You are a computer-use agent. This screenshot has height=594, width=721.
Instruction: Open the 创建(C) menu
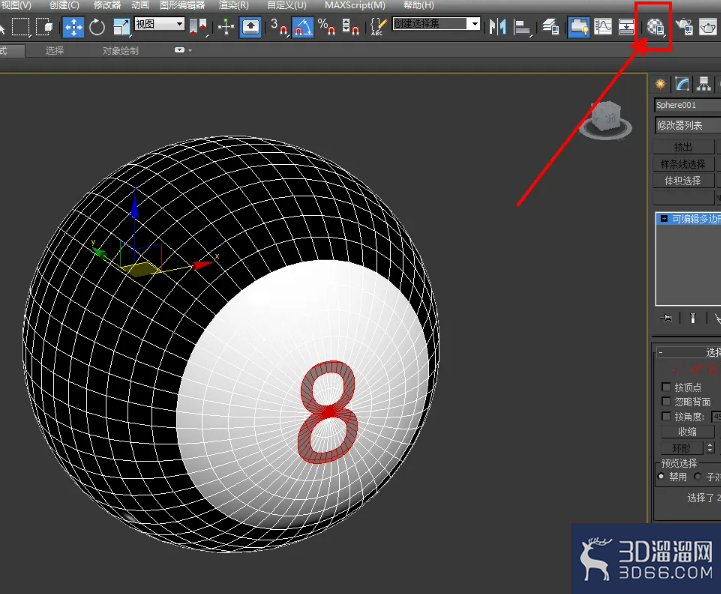point(64,6)
